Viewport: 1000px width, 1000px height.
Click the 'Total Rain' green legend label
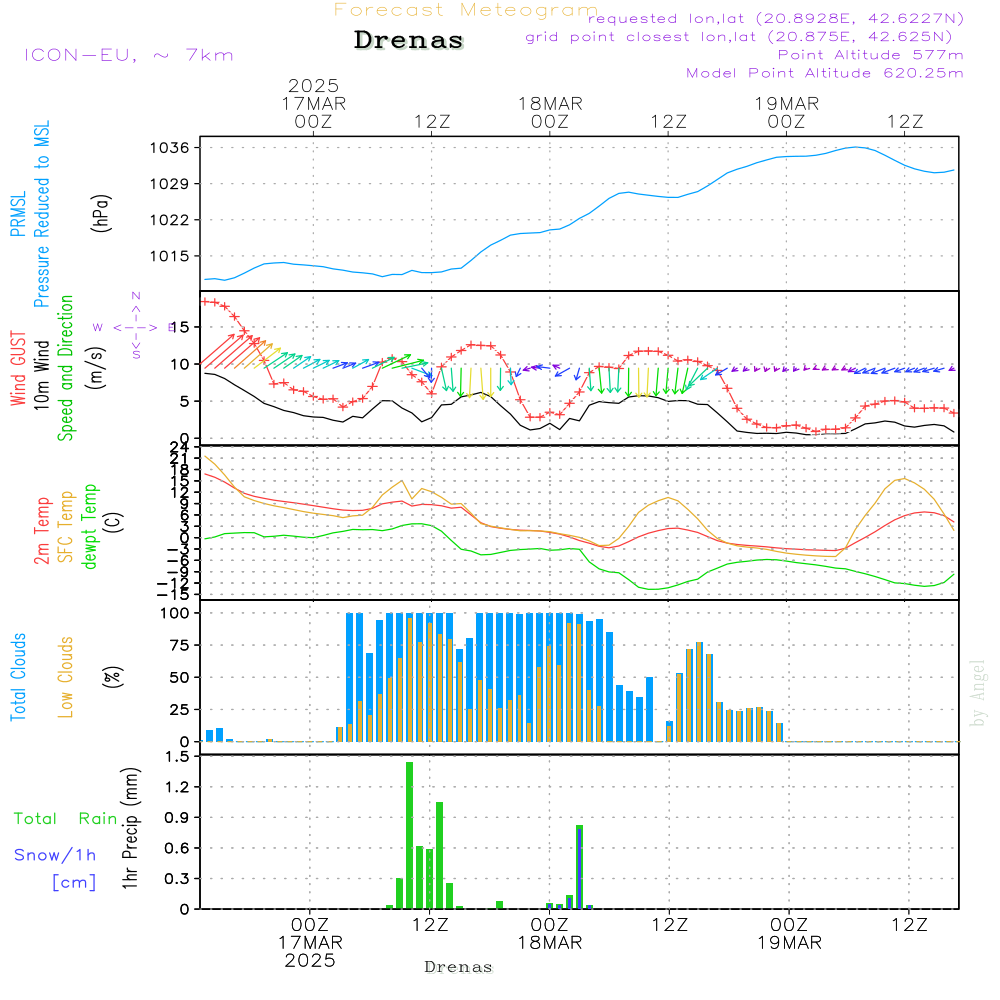click(66, 819)
